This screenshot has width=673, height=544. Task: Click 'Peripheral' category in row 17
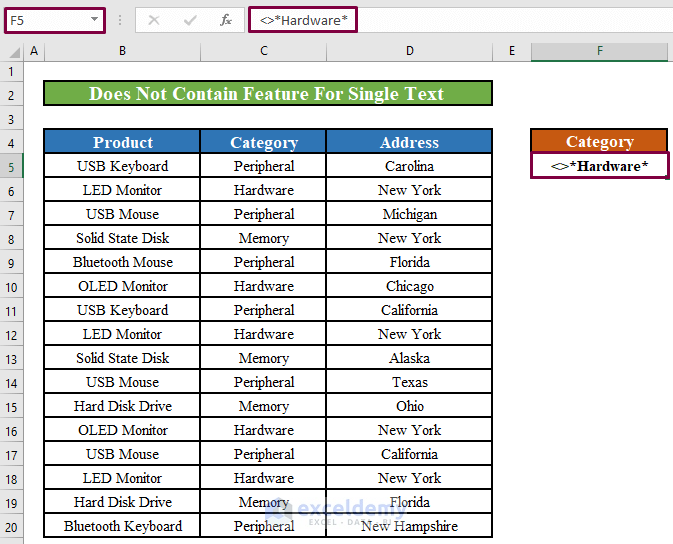264,455
